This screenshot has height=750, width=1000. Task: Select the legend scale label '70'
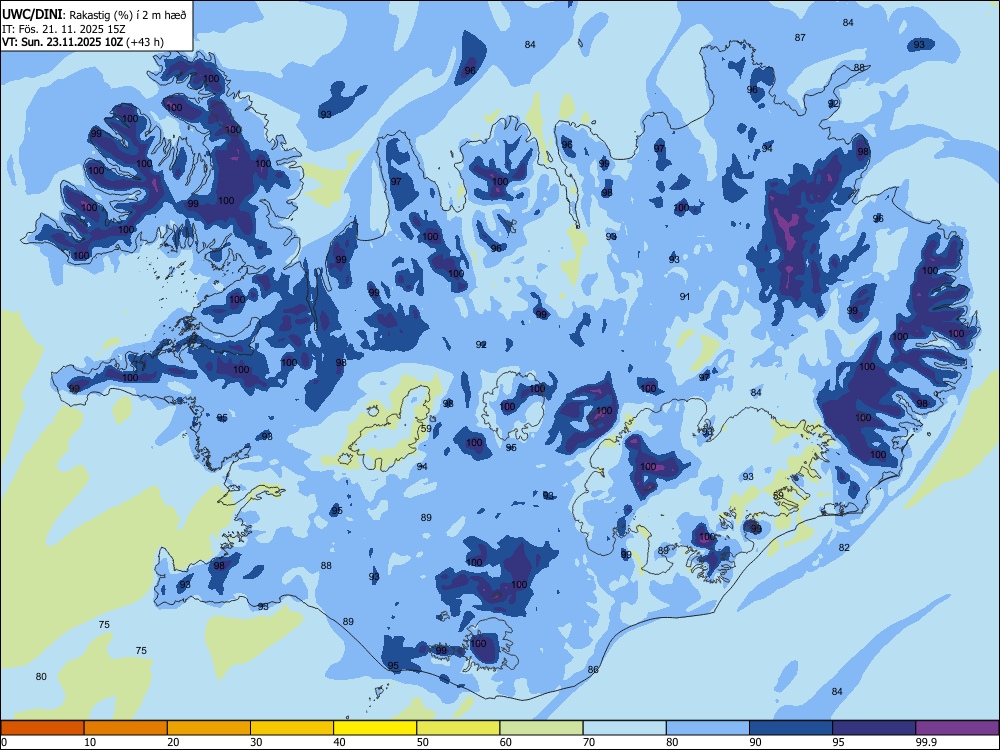point(589,742)
